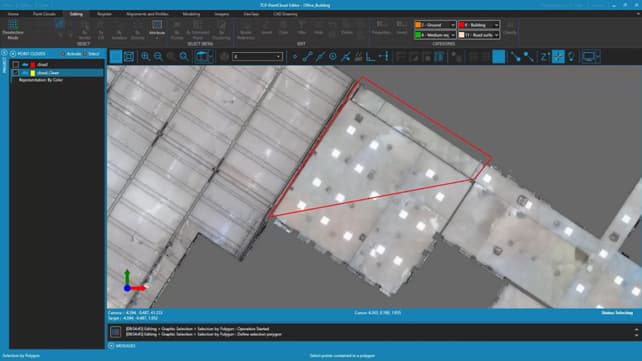This screenshot has width=642, height=361.
Task: Click the Orthographic view cube icon
Action: click(203, 56)
